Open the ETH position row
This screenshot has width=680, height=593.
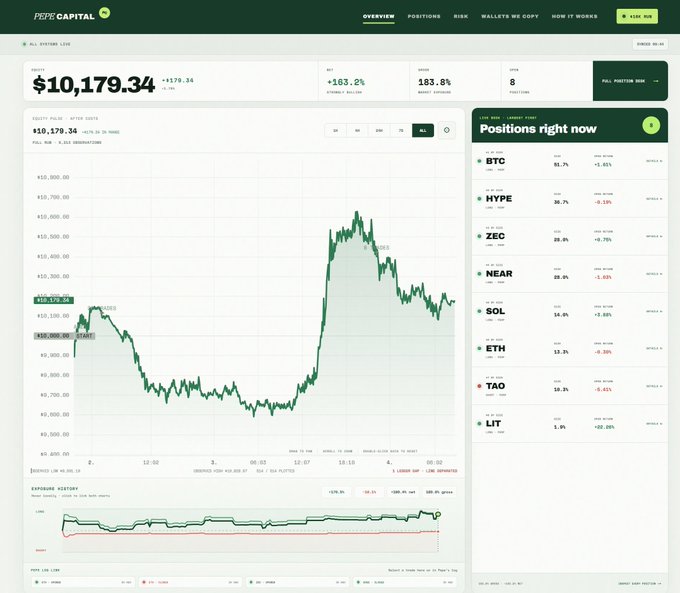569,348
